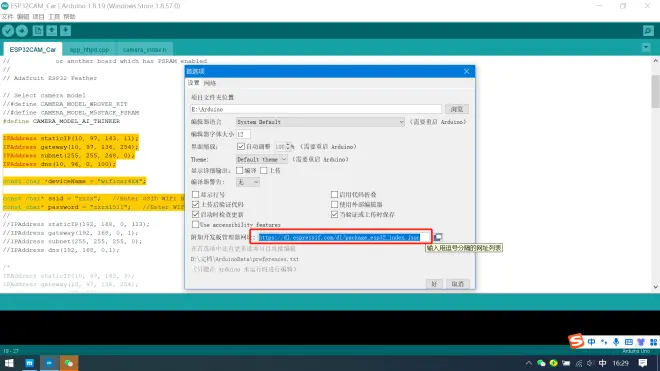Open the 文件 (File) menu

[8, 17]
